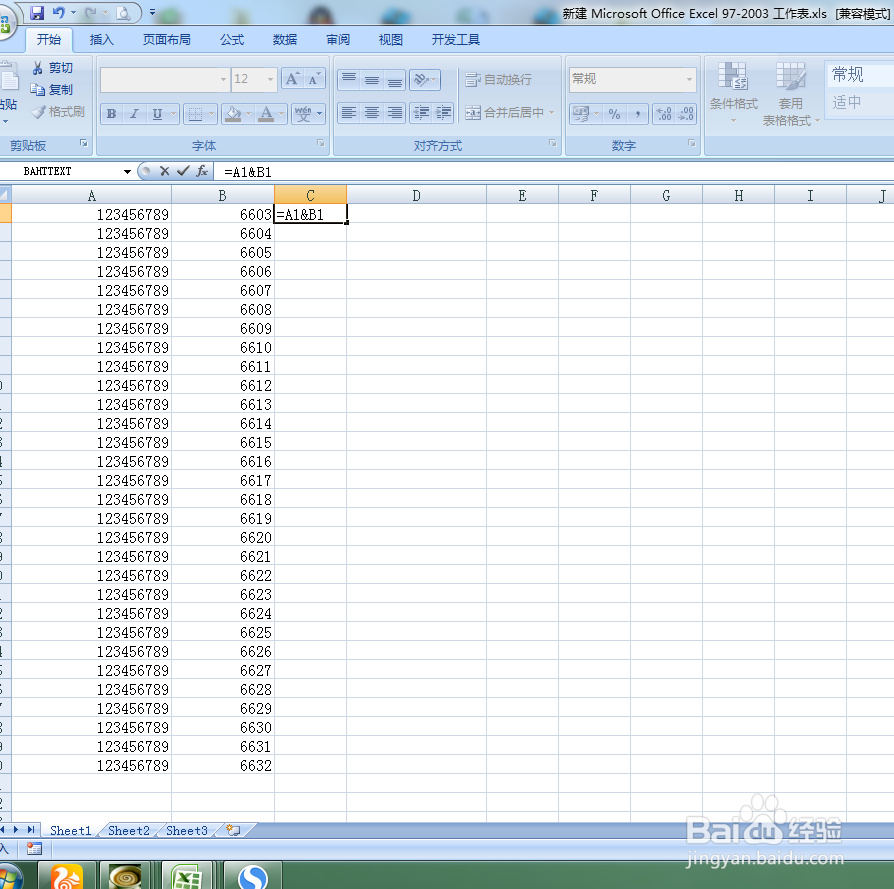Click the Format Painter (格式刷) button
The image size is (894, 889).
tap(58, 112)
